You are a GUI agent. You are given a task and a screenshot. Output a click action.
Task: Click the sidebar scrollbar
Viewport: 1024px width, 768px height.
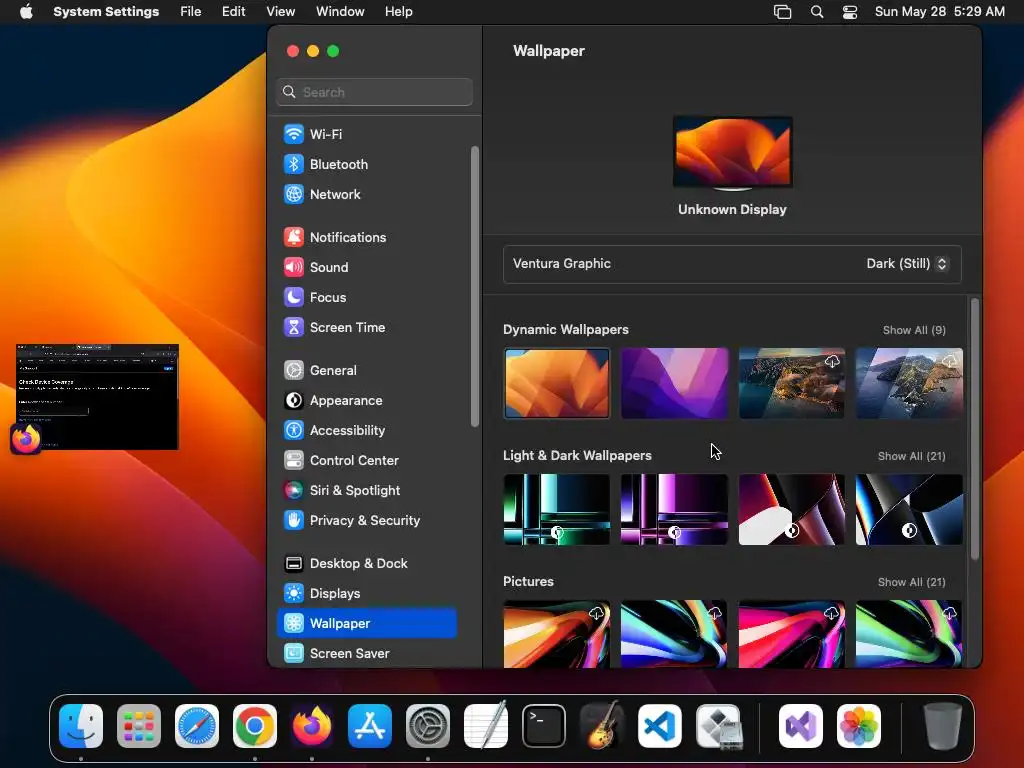point(475,287)
